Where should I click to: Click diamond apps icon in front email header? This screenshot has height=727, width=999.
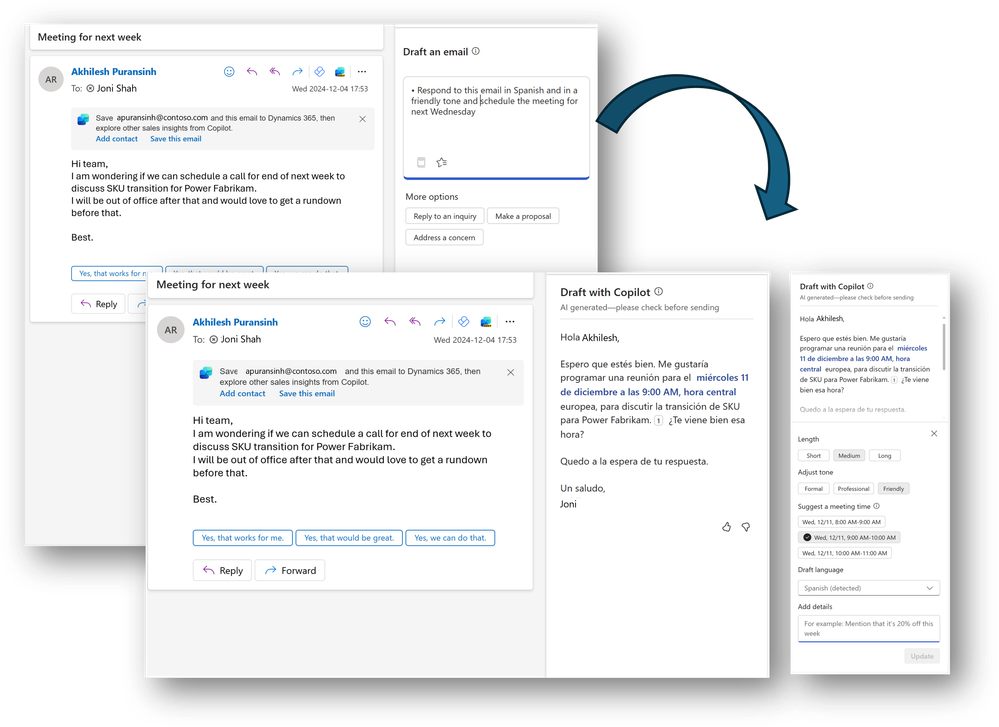(x=464, y=322)
